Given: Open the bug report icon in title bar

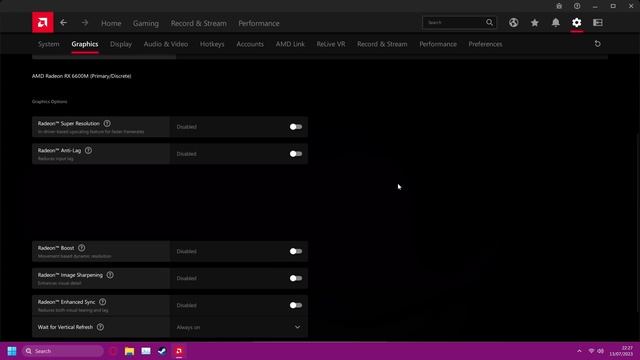Looking at the screenshot, I should point(559,6).
